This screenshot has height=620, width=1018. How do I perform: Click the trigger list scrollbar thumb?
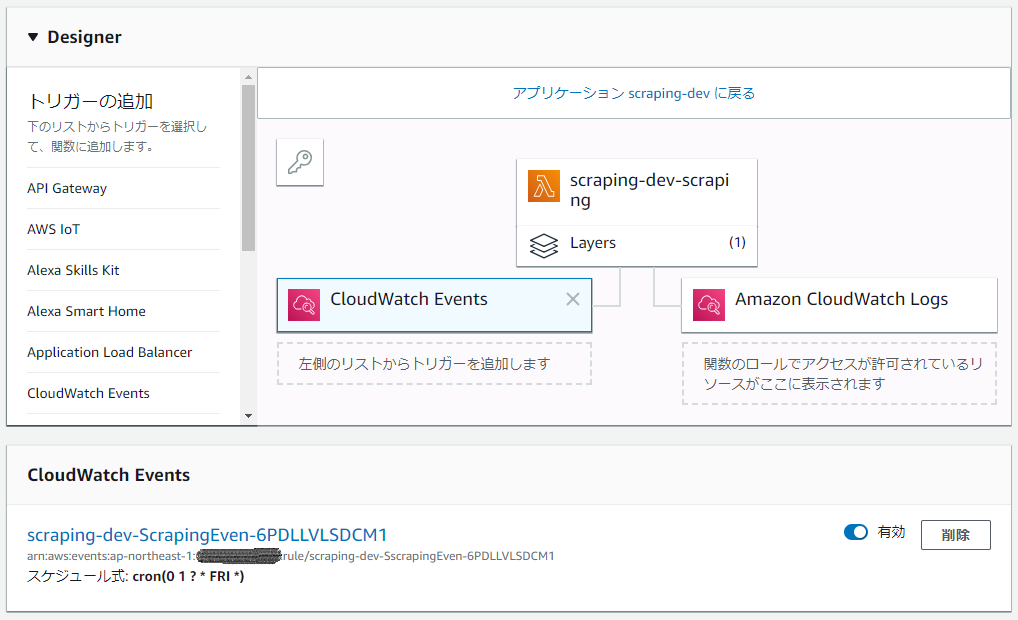248,167
